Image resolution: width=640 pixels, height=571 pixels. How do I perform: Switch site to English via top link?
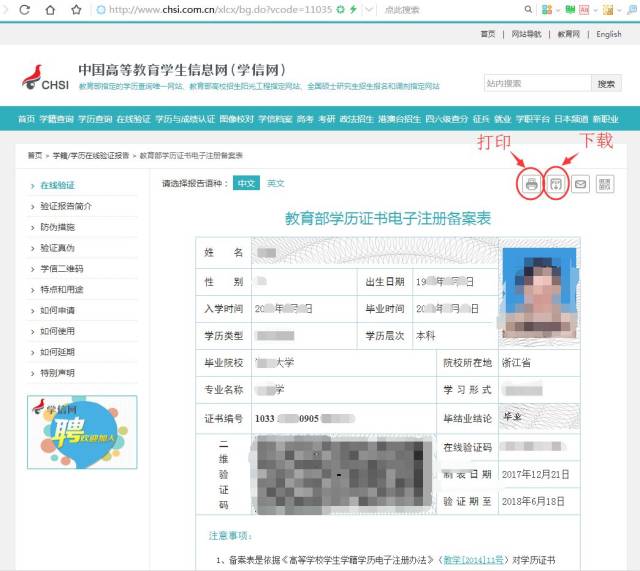tap(609, 34)
